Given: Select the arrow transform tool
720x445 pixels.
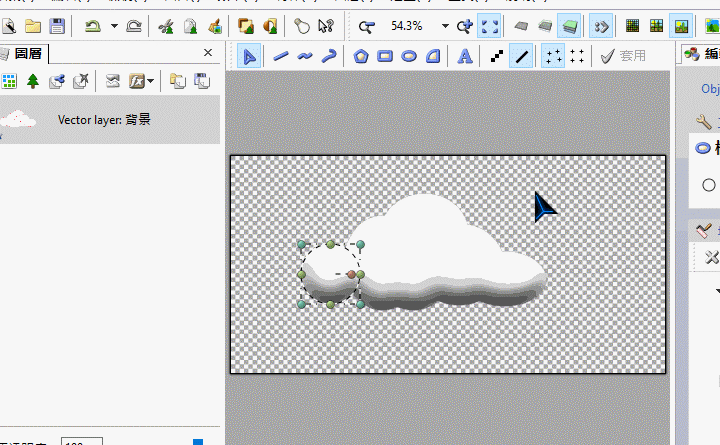Looking at the screenshot, I should pyautogui.click(x=249, y=56).
